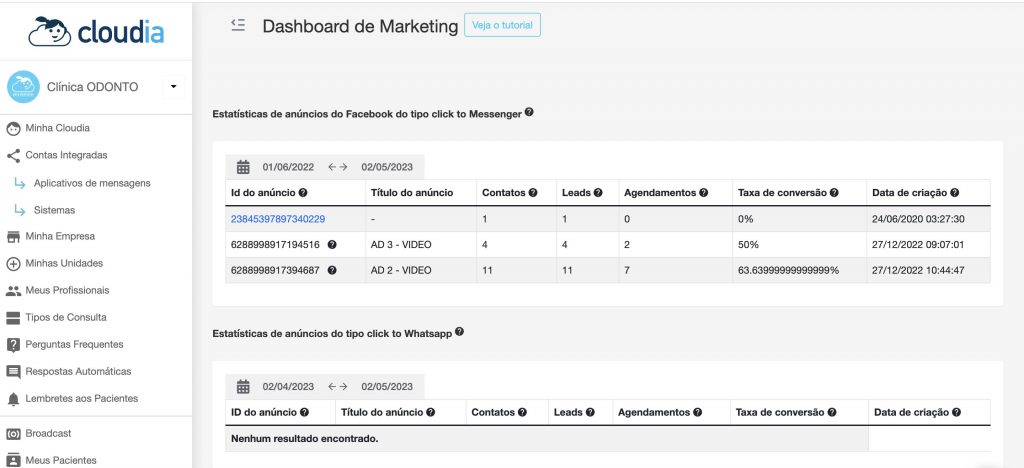
Task: Open the Whatsapp table calendar icon
Action: (x=243, y=386)
